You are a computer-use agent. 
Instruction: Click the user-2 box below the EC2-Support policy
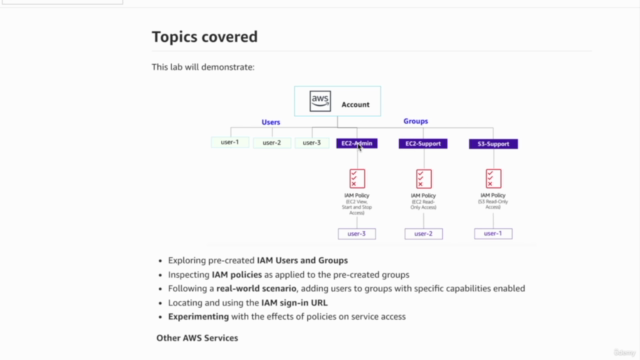(423, 234)
